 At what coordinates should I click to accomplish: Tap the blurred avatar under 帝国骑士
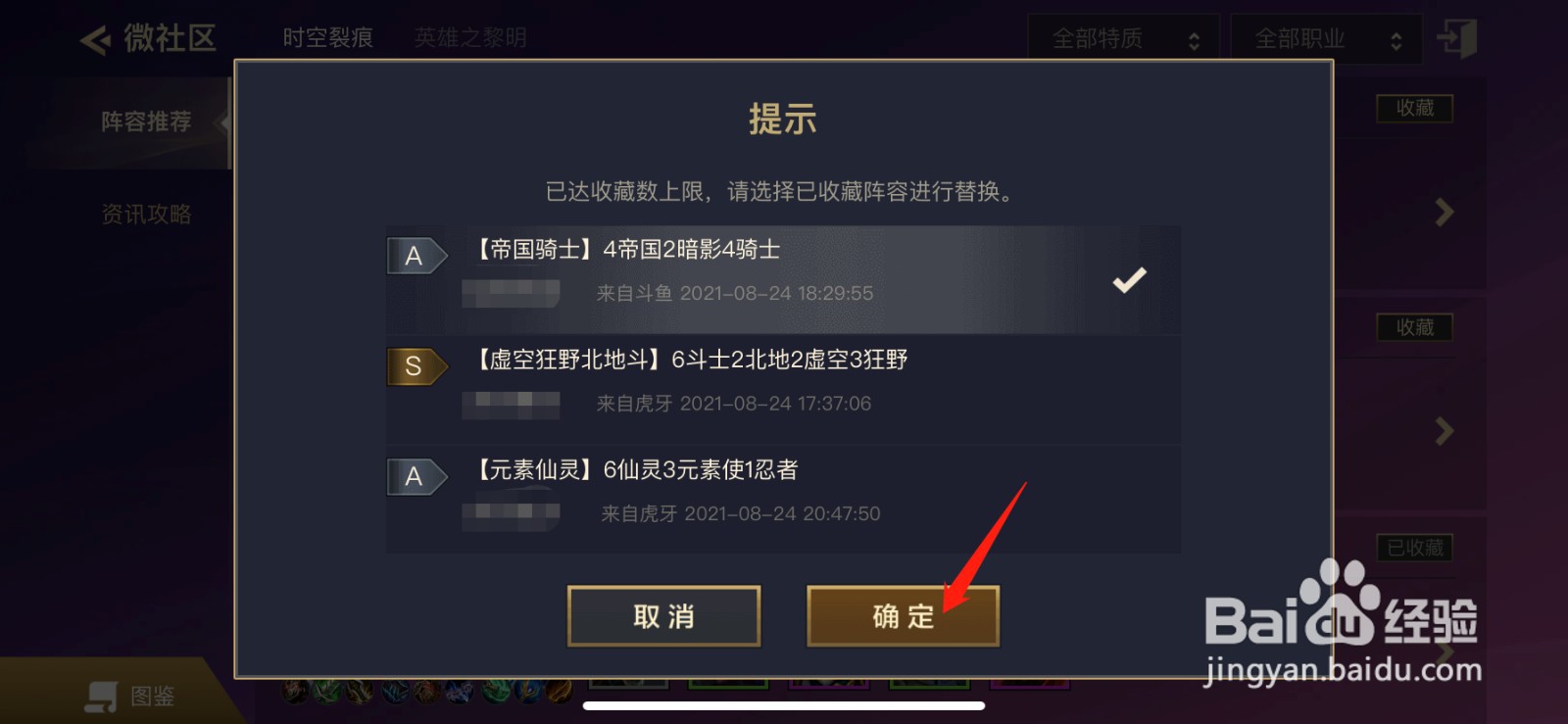(x=511, y=293)
